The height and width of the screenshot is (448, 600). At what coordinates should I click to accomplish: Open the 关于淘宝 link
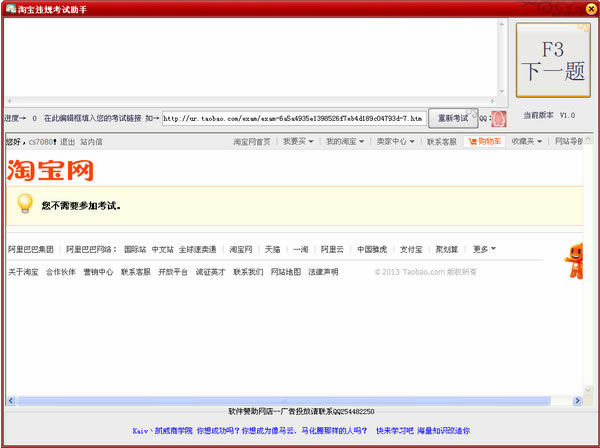(23, 272)
